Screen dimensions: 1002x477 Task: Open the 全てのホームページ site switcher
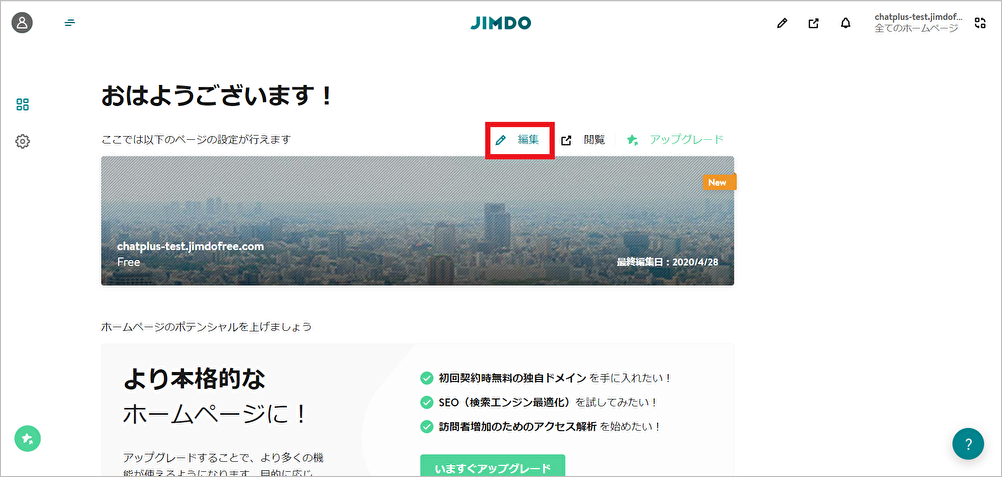coord(916,29)
